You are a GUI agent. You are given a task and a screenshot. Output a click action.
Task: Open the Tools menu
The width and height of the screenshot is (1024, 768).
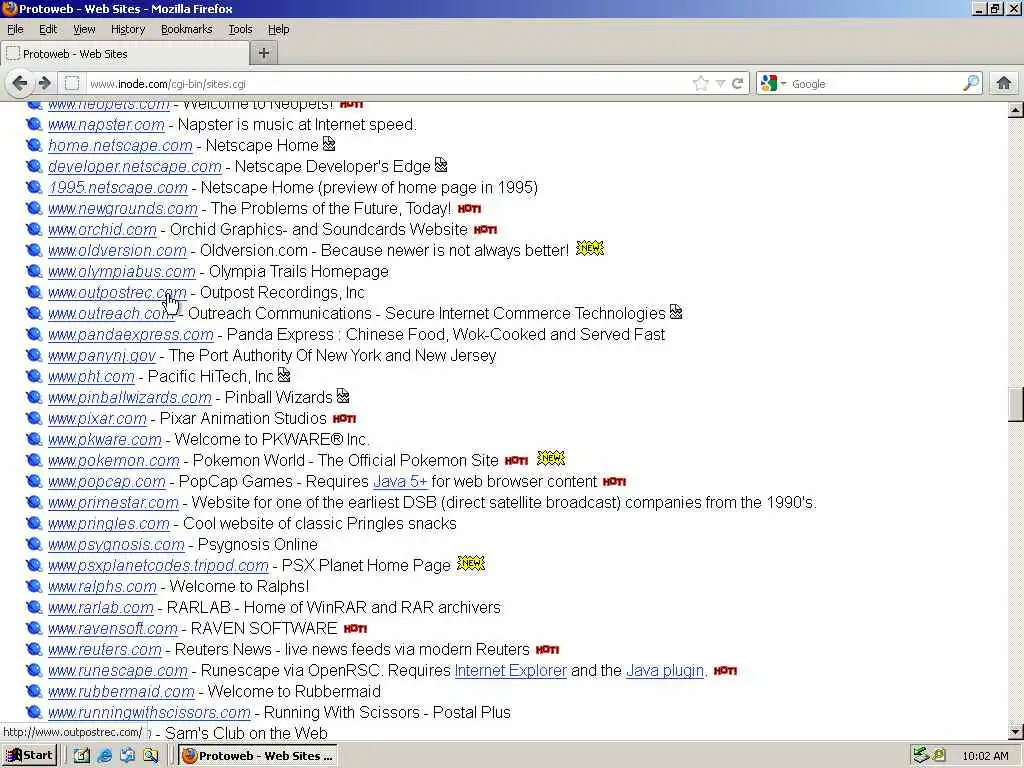tap(240, 29)
